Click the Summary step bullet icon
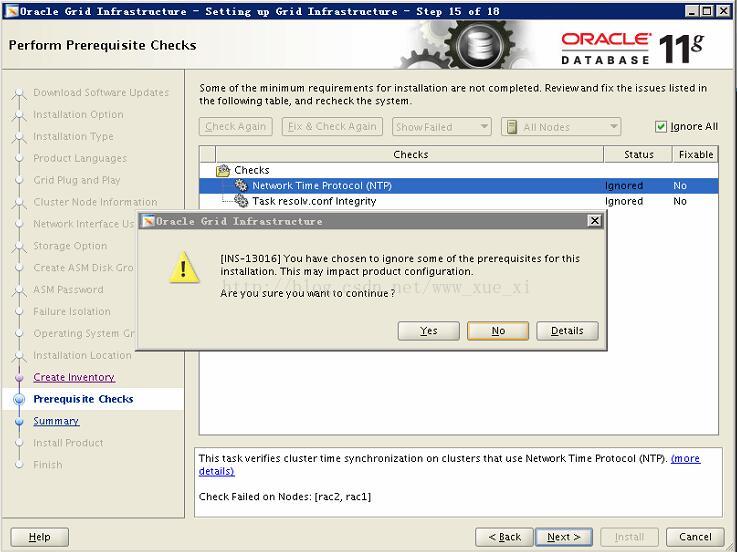This screenshot has height=552, width=737. tap(19, 421)
